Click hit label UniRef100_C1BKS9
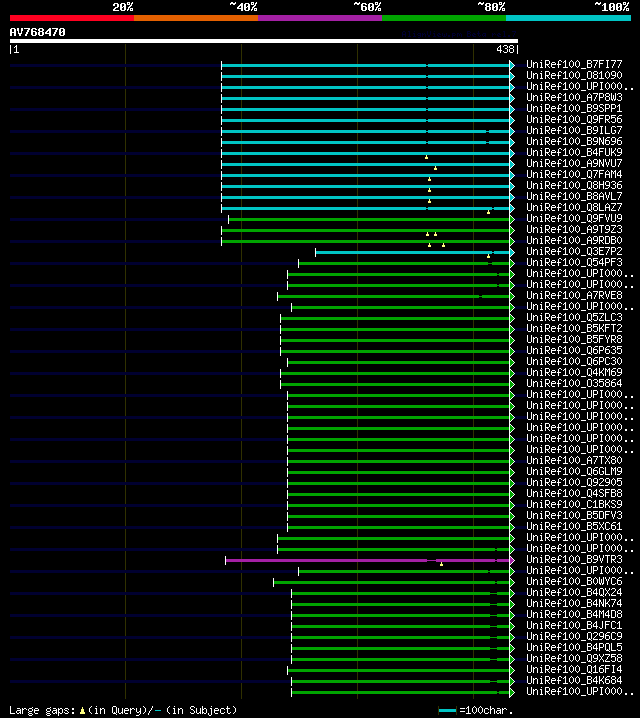Screen dimensions: 640x718 pos(574,504)
